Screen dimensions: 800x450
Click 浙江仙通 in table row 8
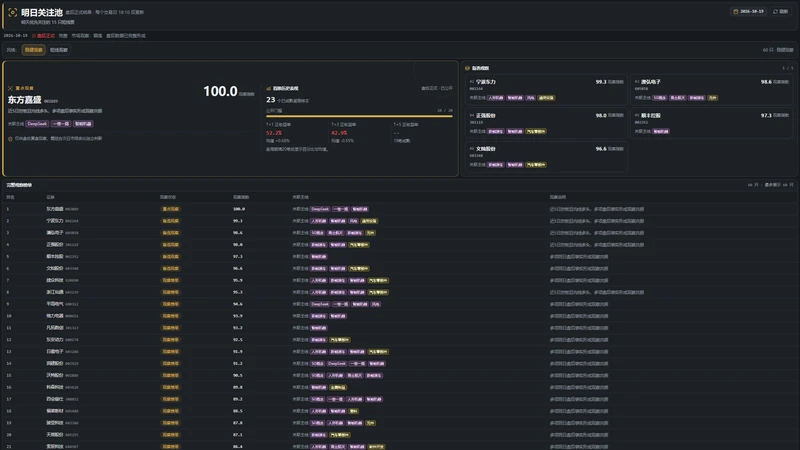pyautogui.click(x=55, y=292)
